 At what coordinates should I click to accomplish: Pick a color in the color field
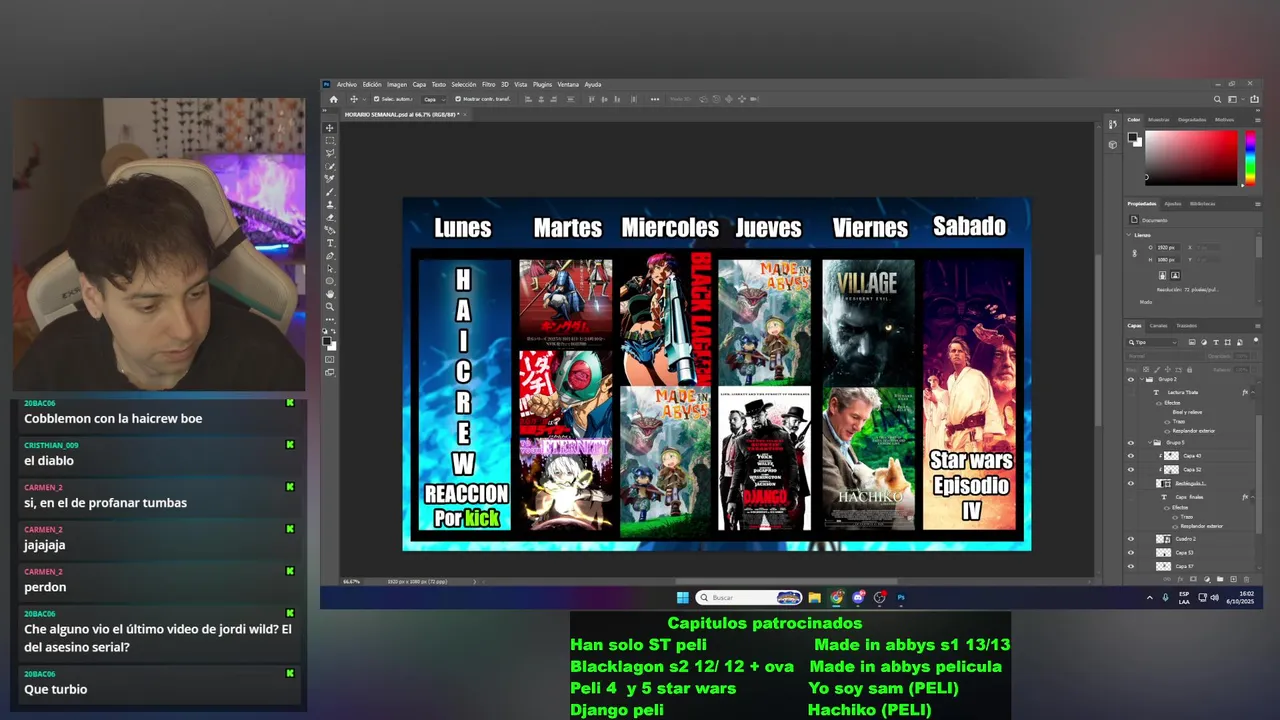click(1191, 158)
